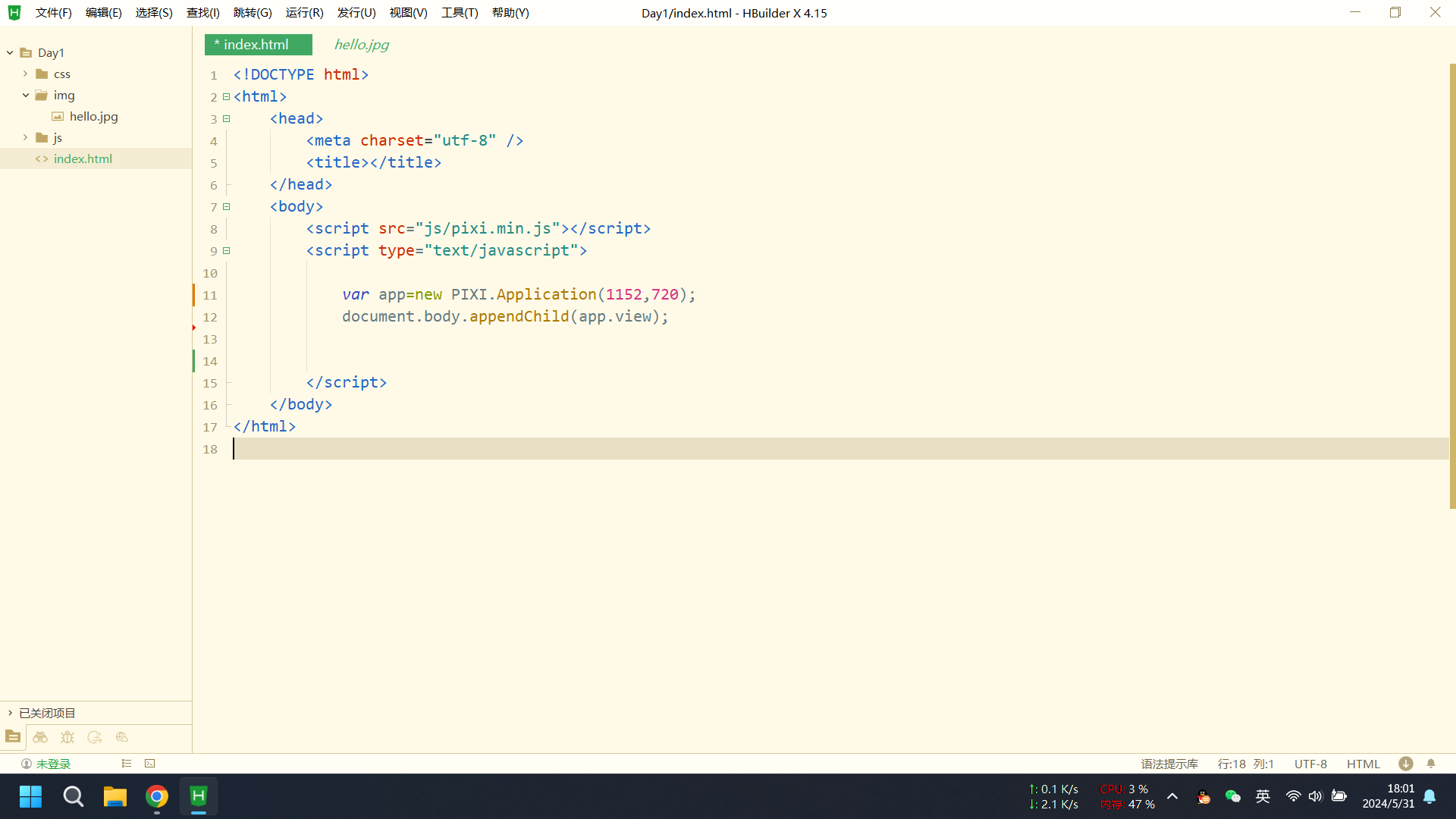Click the editor vertical scrollbar
Image resolution: width=1456 pixels, height=819 pixels.
point(1451,286)
